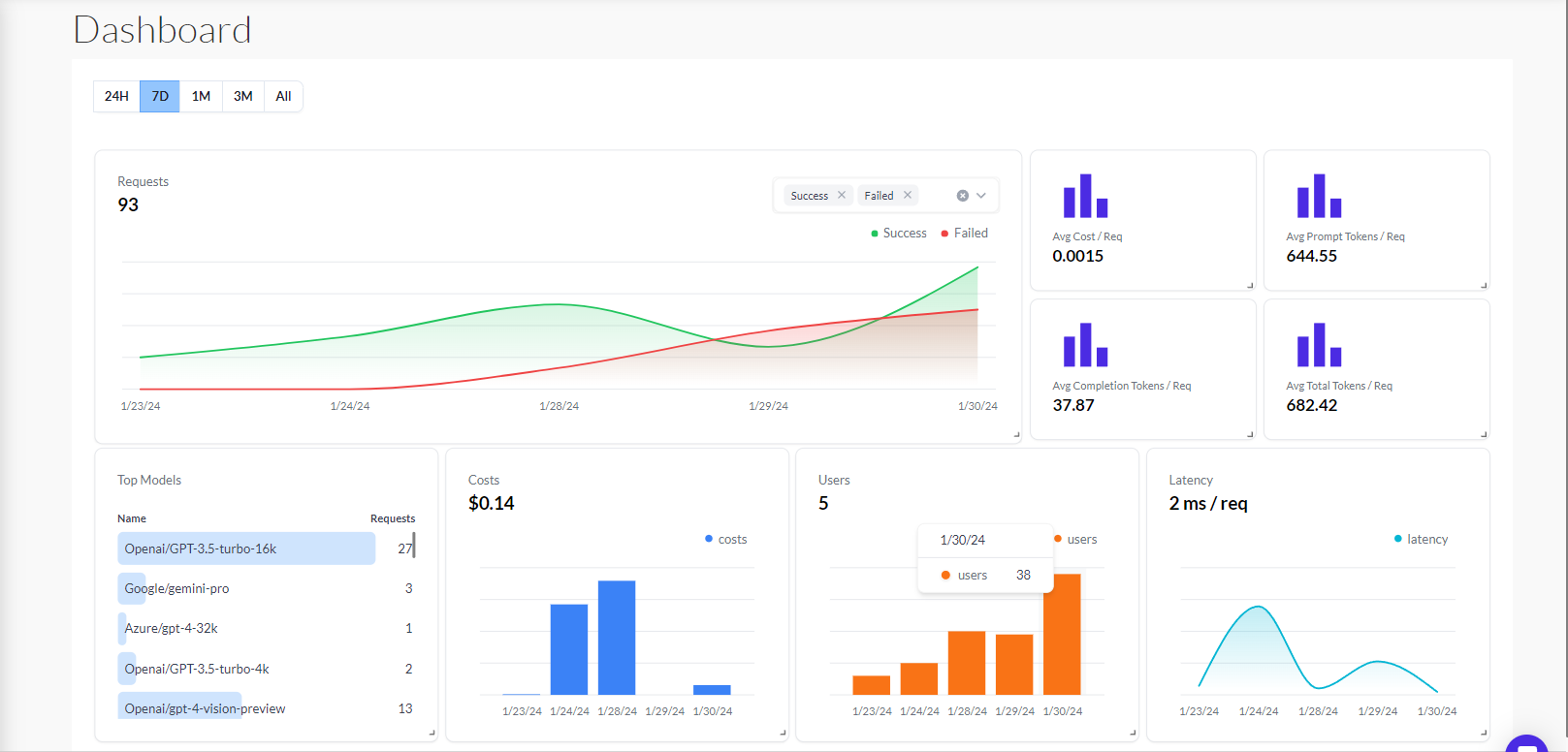Select the Openai/GPT-3.5-turbo-4k model row
This screenshot has height=752, width=1568.
click(266, 669)
